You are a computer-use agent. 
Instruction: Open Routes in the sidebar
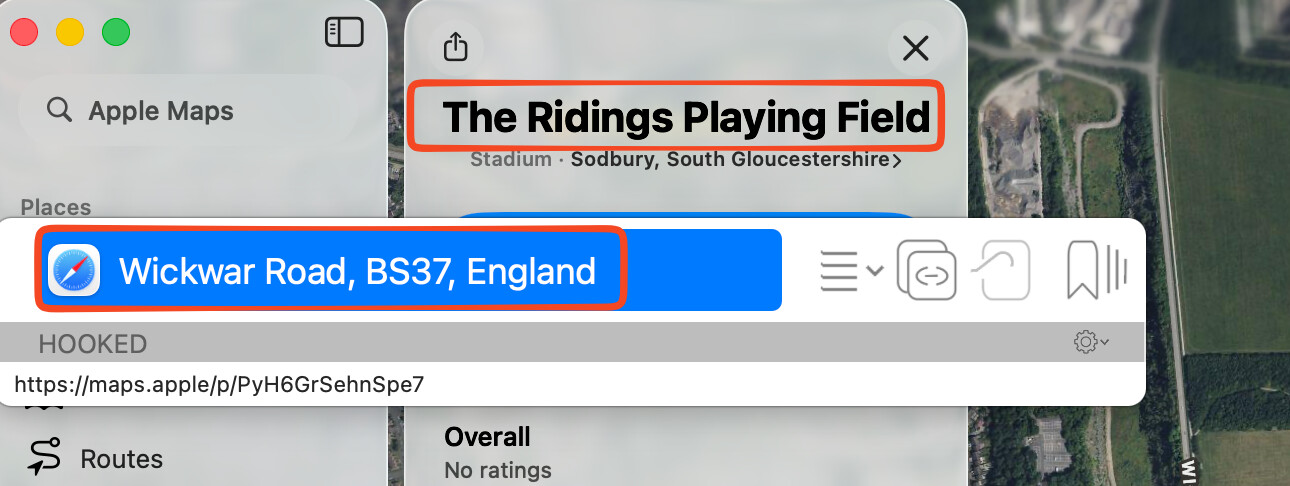coord(121,459)
